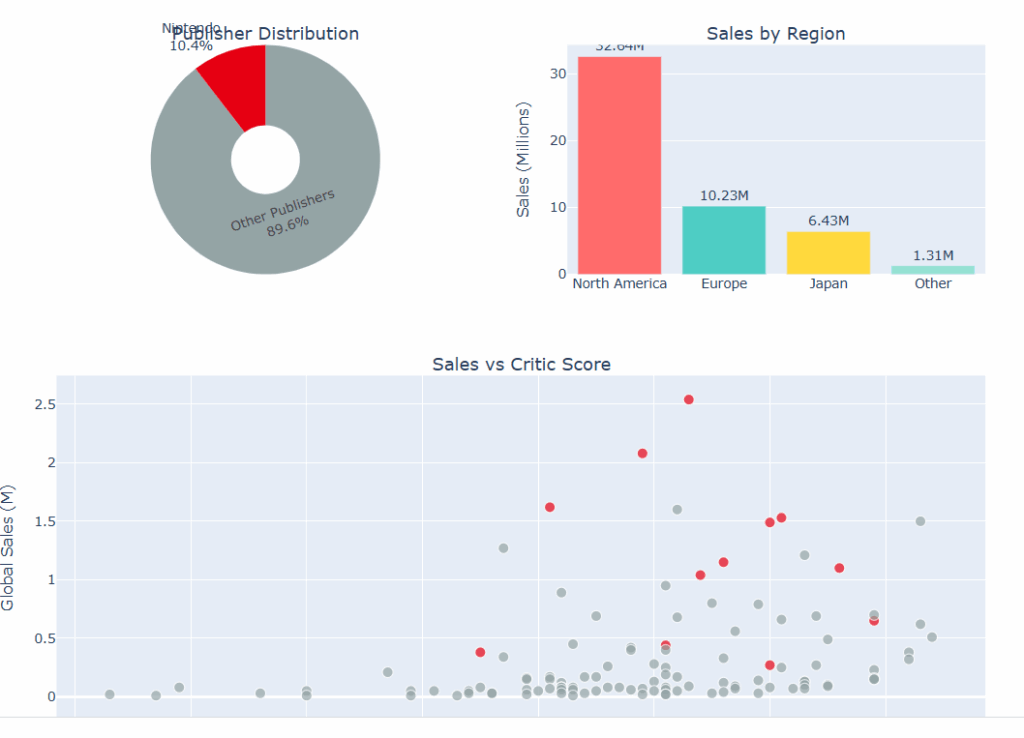1024x738 pixels.
Task: Click the yellow Japan sales bar
Action: point(828,253)
